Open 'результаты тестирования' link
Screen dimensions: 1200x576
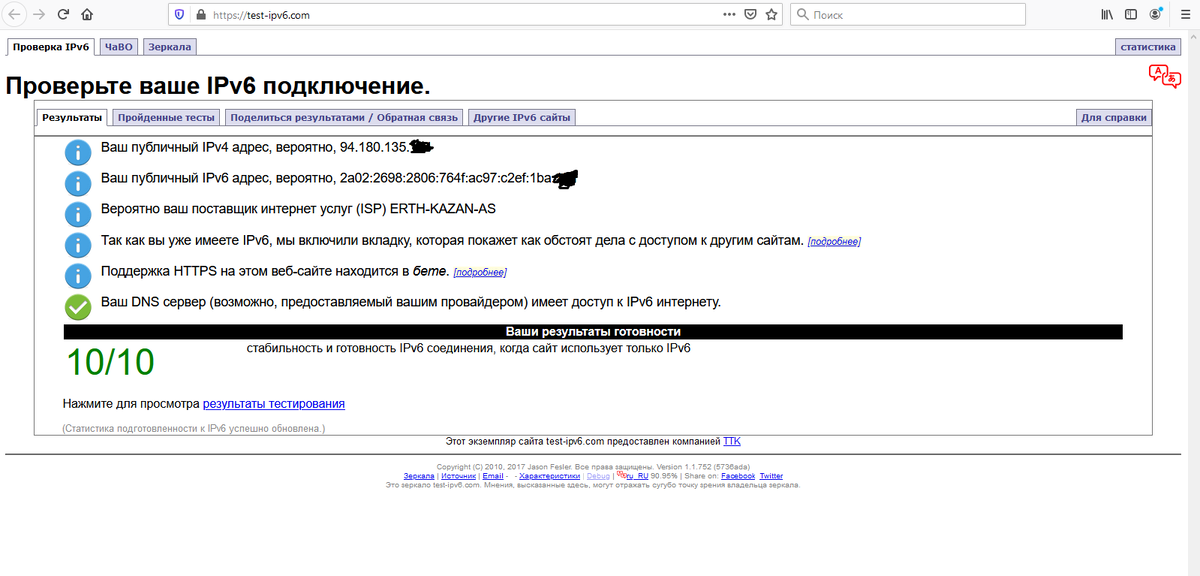(x=274, y=404)
